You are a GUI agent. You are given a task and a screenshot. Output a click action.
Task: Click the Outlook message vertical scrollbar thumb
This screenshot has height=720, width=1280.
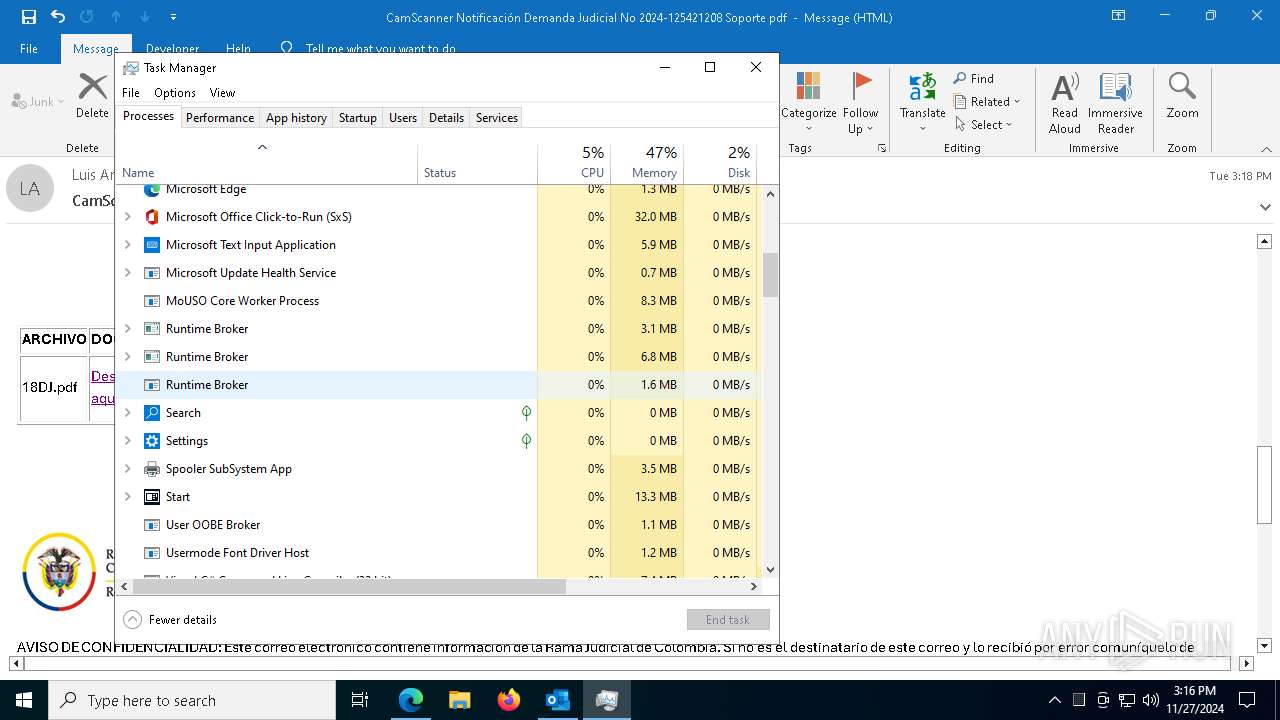tap(1264, 484)
